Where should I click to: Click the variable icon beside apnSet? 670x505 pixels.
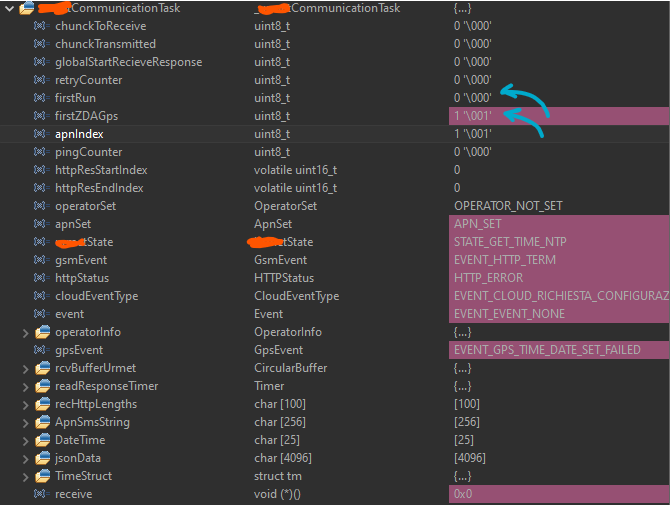[x=42, y=223]
